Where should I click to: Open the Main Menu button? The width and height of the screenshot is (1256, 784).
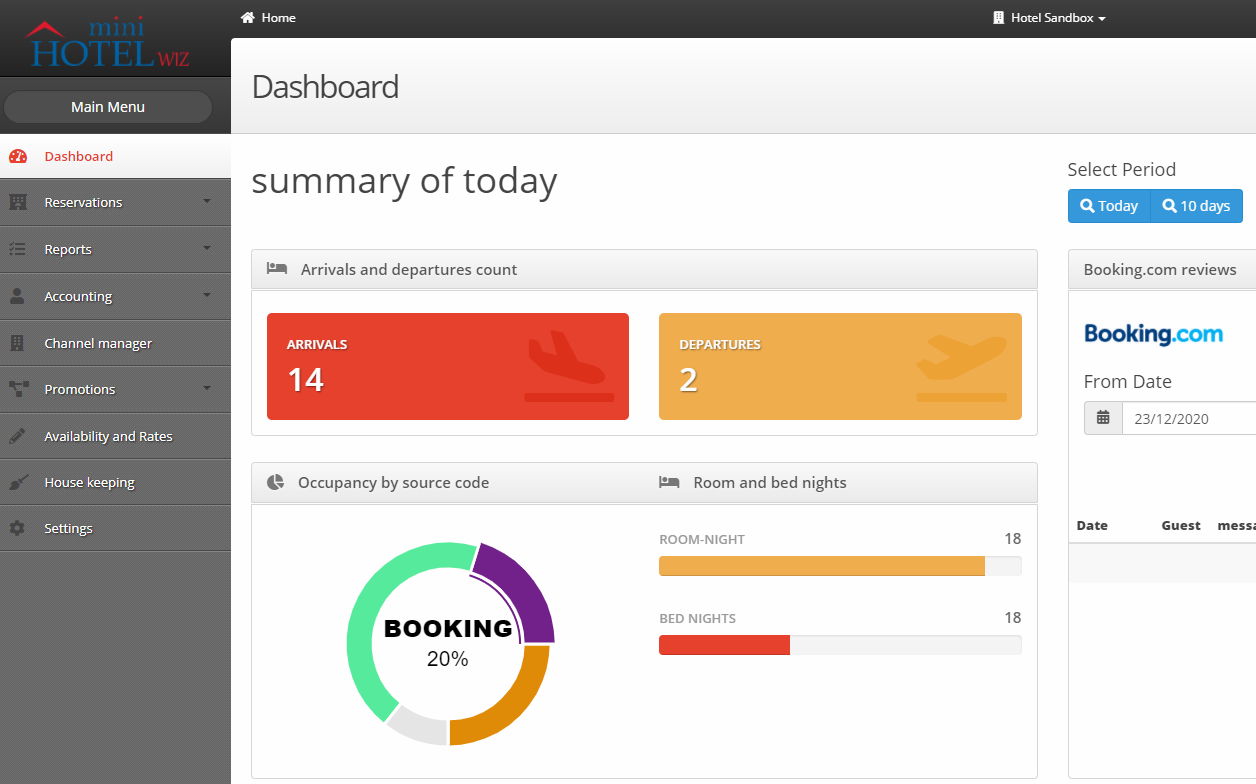108,107
